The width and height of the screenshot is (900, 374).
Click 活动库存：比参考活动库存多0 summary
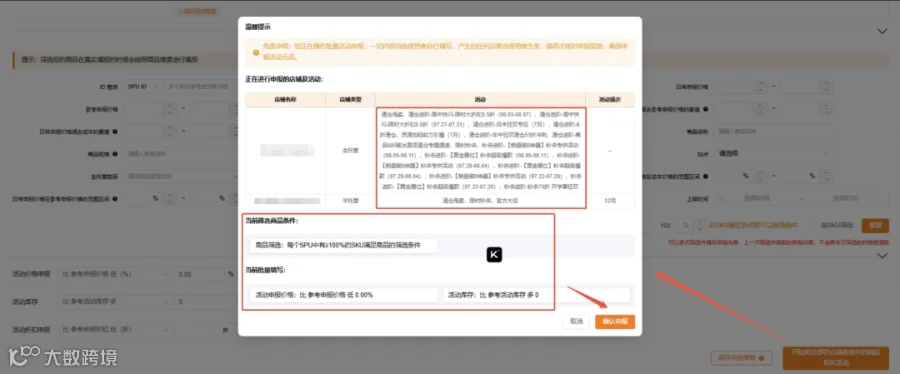click(537, 295)
